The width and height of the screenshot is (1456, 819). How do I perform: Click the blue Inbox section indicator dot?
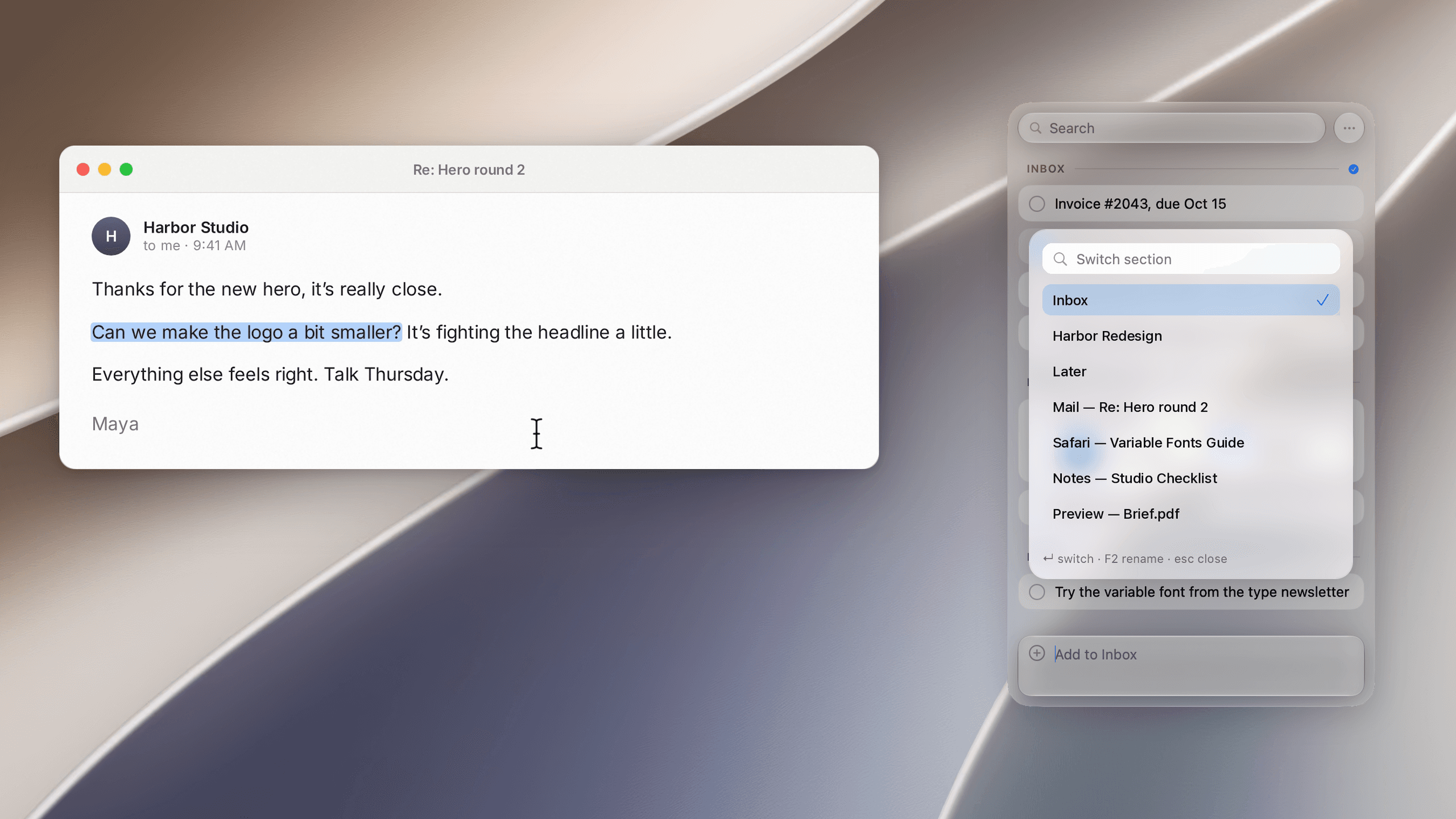[1353, 169]
